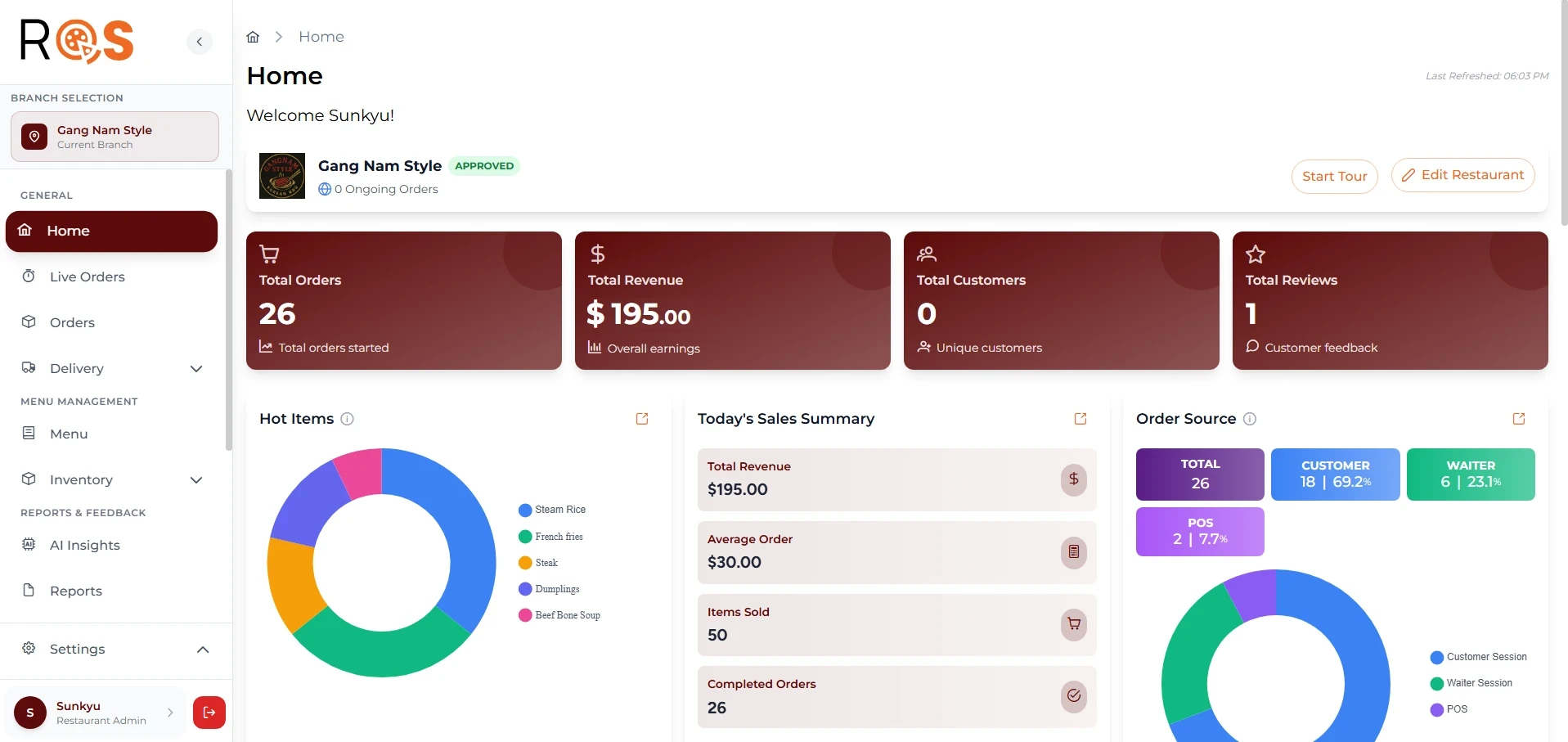Screen dimensions: 1568x742
Task: Expand the Inventory submenu chevron
Action: pos(196,480)
